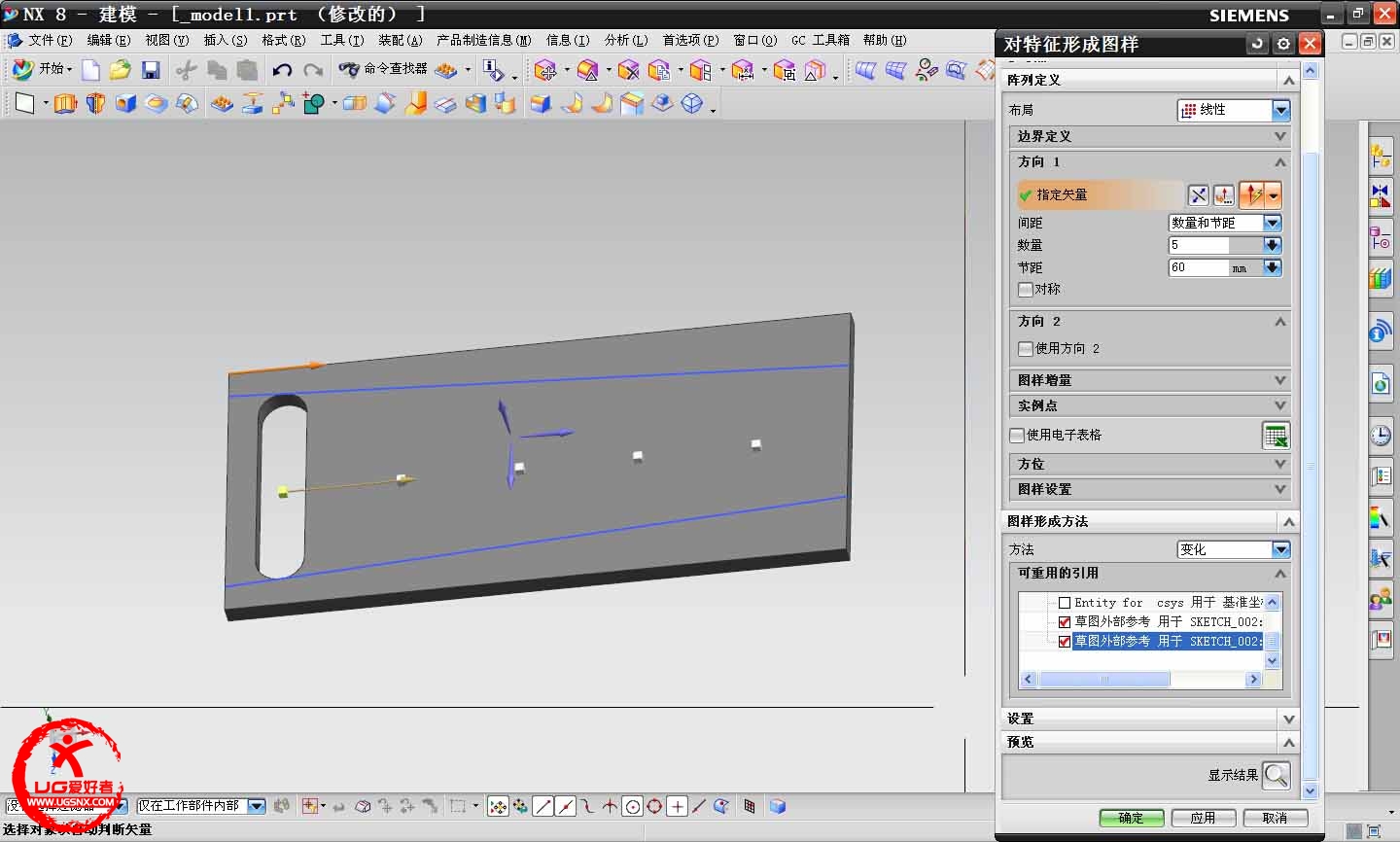
Task: Undo the last action
Action: pyautogui.click(x=282, y=70)
